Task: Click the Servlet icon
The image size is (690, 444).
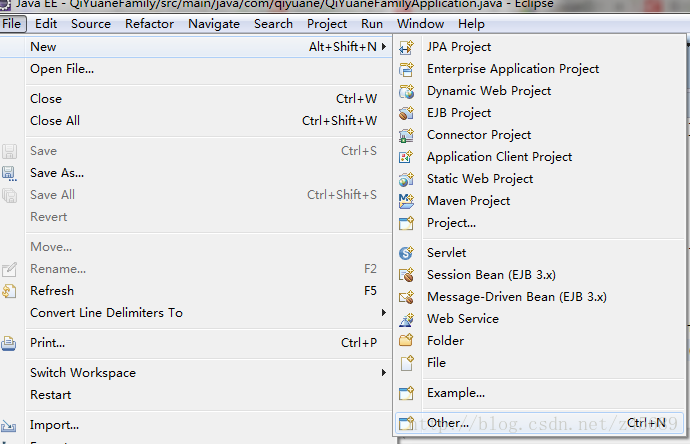Action: point(406,253)
